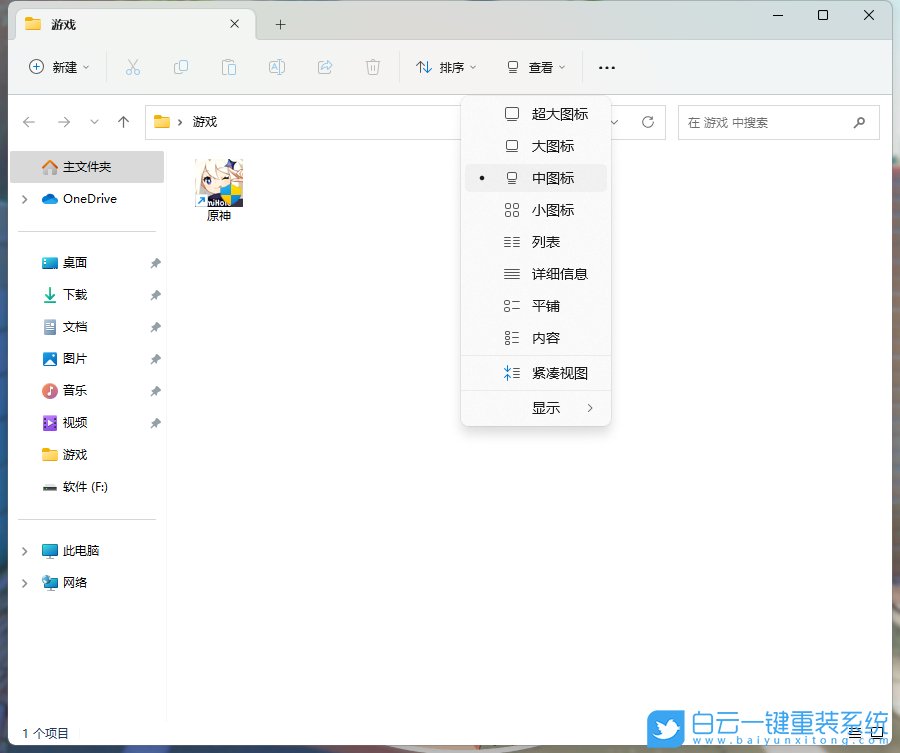Image resolution: width=900 pixels, height=753 pixels.
Task: Click the Copy icon in the toolbar
Action: tap(181, 67)
